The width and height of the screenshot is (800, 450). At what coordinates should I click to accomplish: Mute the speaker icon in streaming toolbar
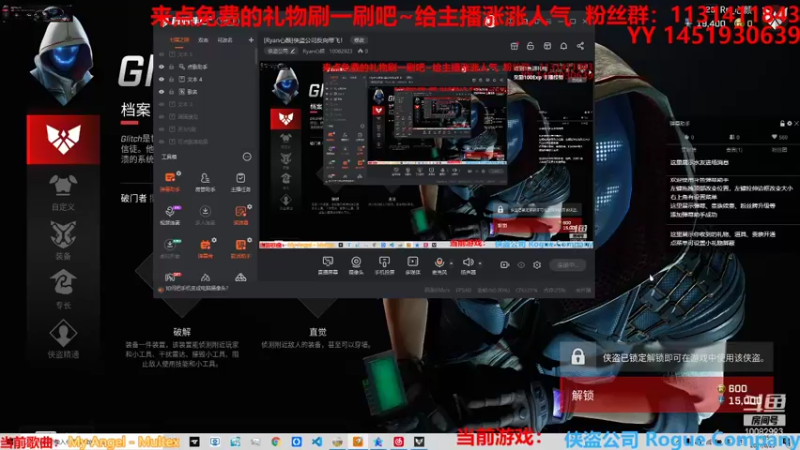[467, 262]
